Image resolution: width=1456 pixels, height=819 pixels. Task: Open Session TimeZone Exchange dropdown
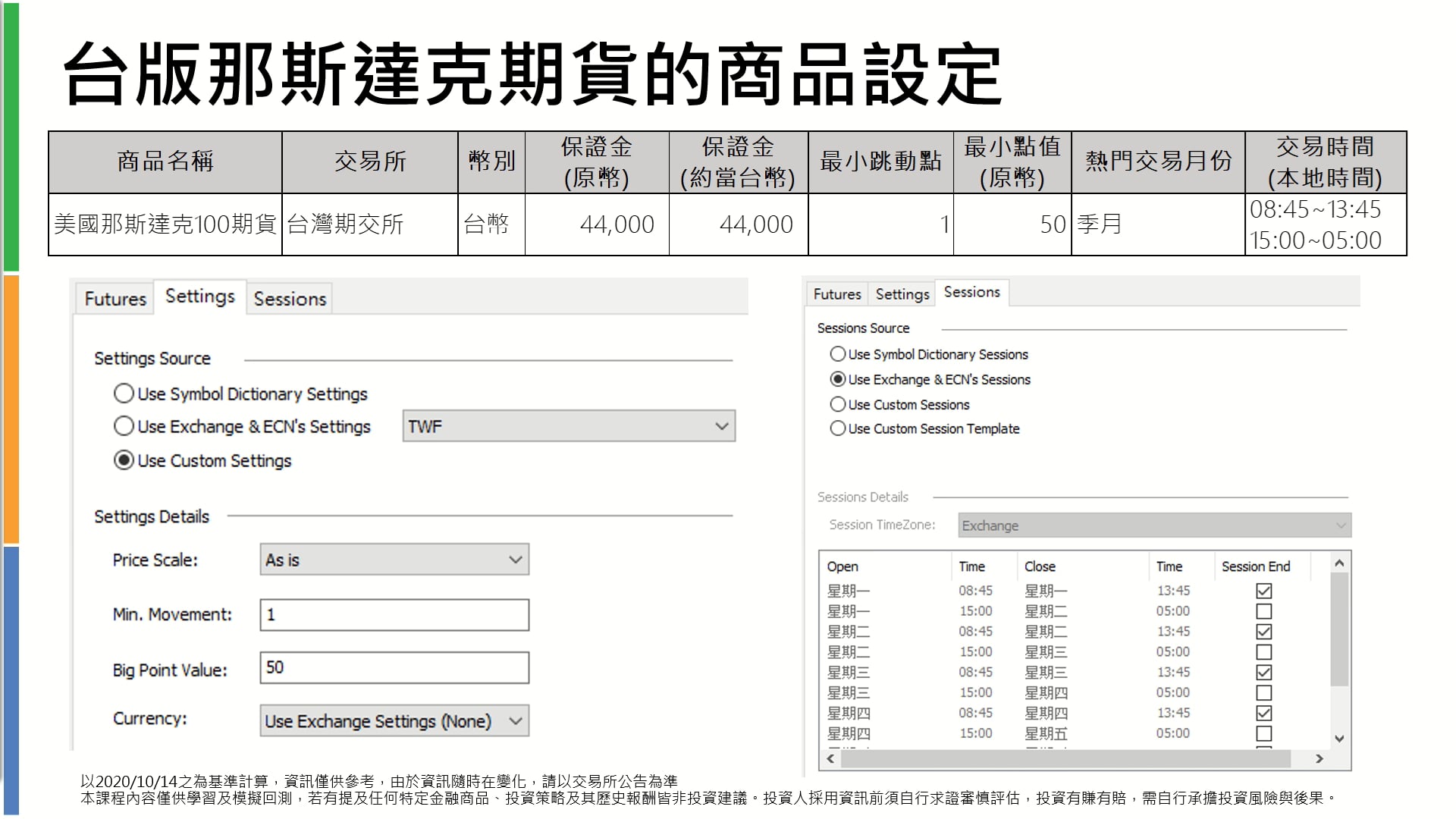pyautogui.click(x=1154, y=526)
